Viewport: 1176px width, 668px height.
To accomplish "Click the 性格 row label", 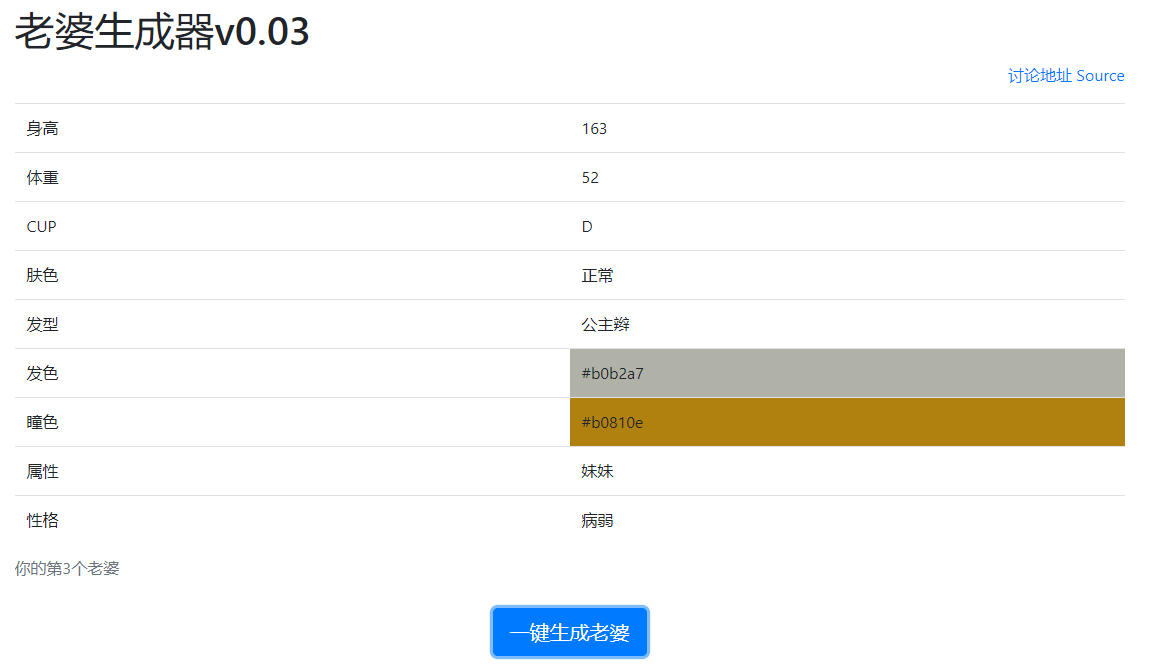I will (x=42, y=520).
